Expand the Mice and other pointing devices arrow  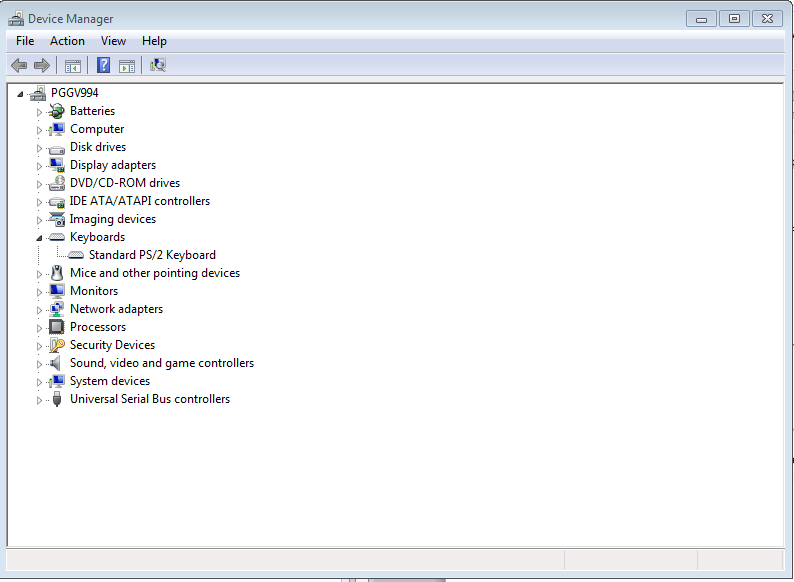tap(39, 274)
